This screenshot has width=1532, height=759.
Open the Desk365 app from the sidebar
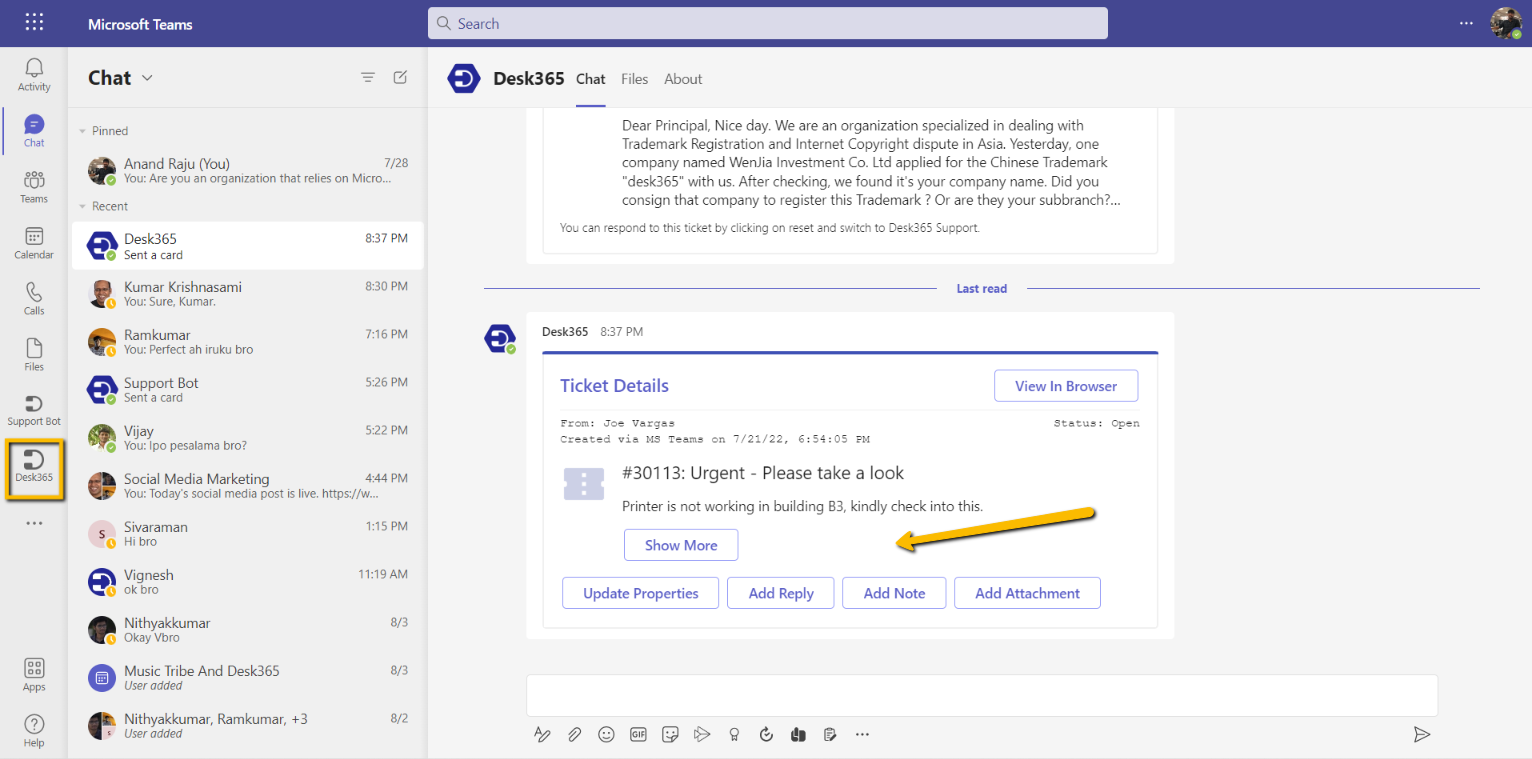(x=33, y=467)
